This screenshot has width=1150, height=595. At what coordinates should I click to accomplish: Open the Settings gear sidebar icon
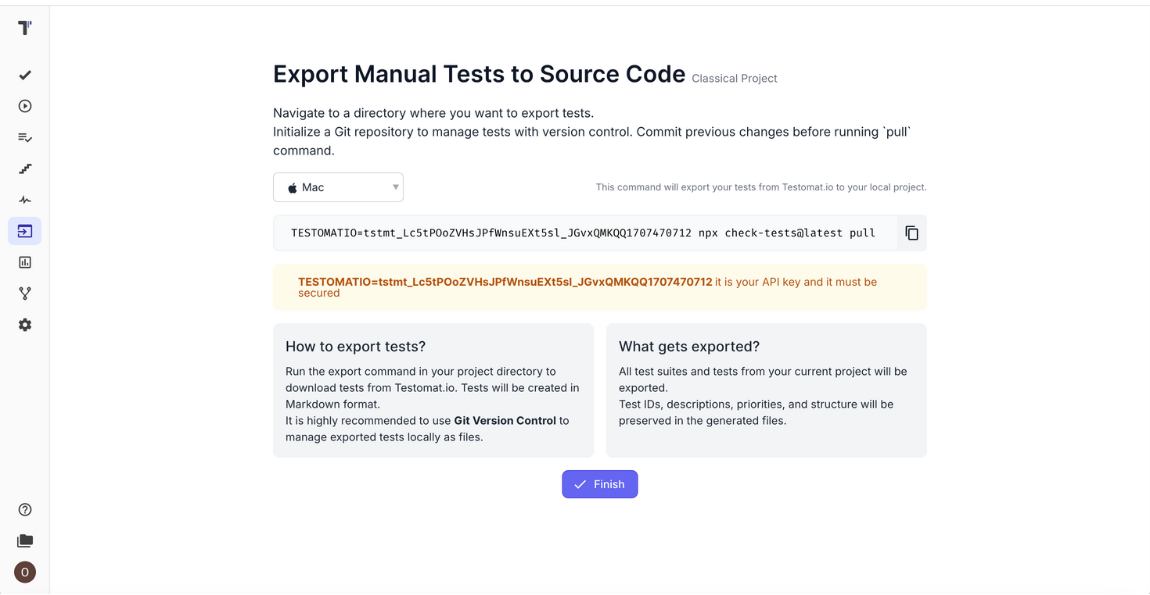point(25,324)
